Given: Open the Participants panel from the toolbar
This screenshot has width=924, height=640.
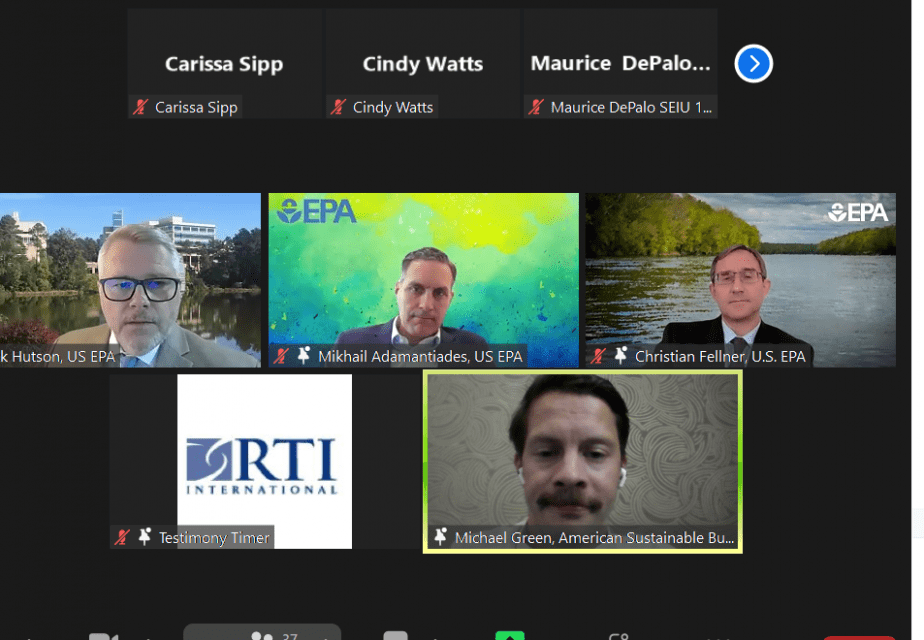Looking at the screenshot, I should click(263, 636).
